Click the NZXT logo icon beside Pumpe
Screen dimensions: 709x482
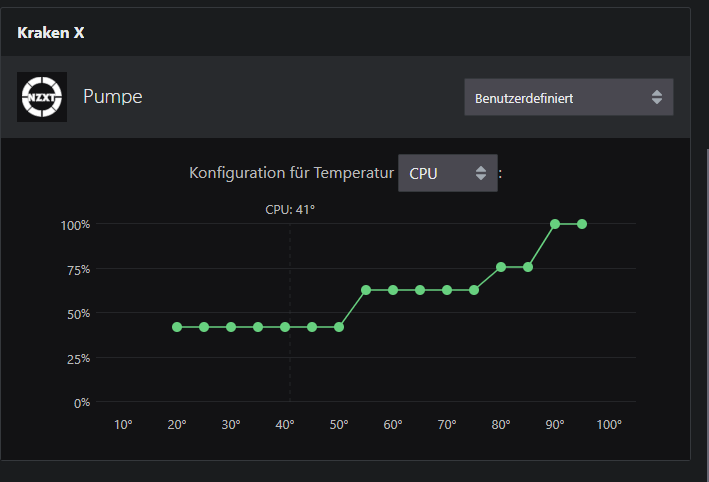42,97
